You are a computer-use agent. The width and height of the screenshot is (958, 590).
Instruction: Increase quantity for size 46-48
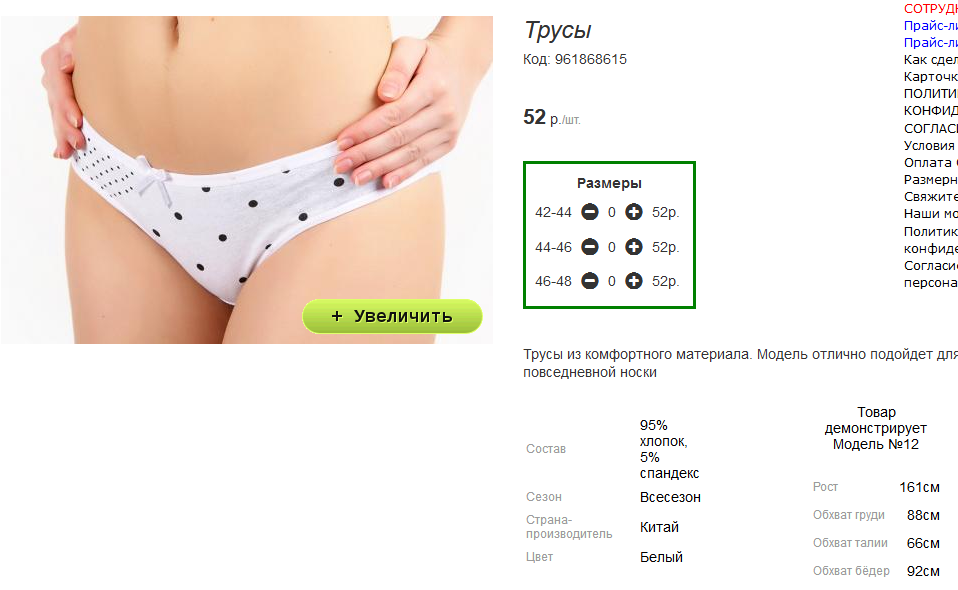pos(634,281)
